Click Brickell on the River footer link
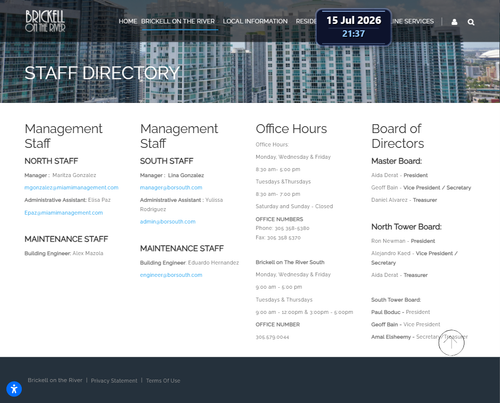This screenshot has width=500, height=403. click(55, 380)
